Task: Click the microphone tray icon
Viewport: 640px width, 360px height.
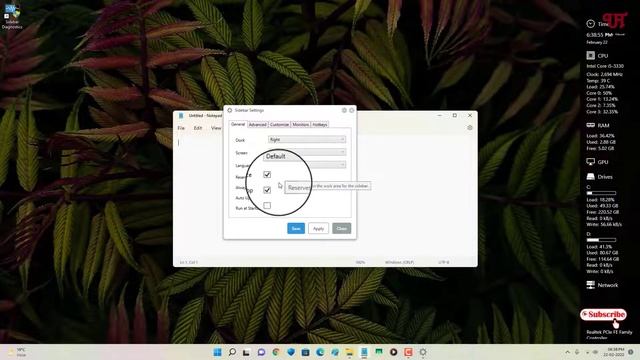Action: click(x=577, y=352)
